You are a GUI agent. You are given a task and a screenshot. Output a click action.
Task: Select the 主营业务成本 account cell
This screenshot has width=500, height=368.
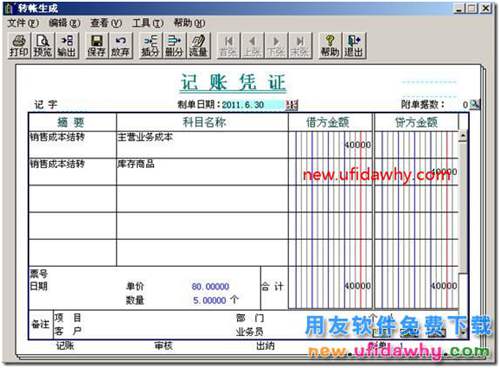(202, 145)
